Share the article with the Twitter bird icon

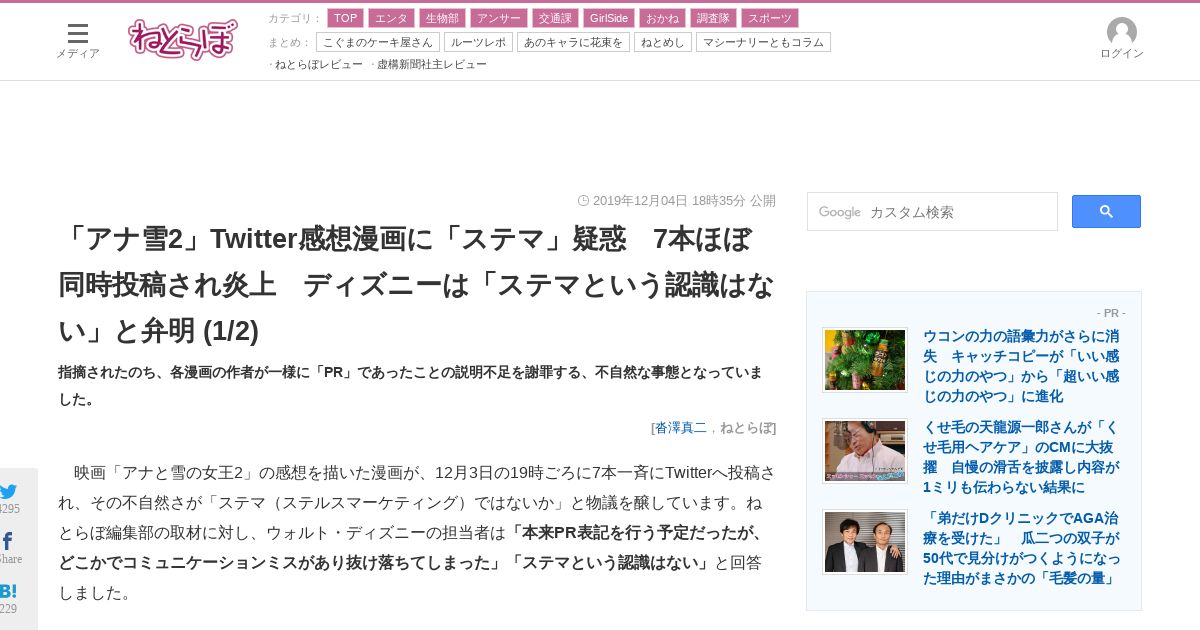click(x=8, y=491)
